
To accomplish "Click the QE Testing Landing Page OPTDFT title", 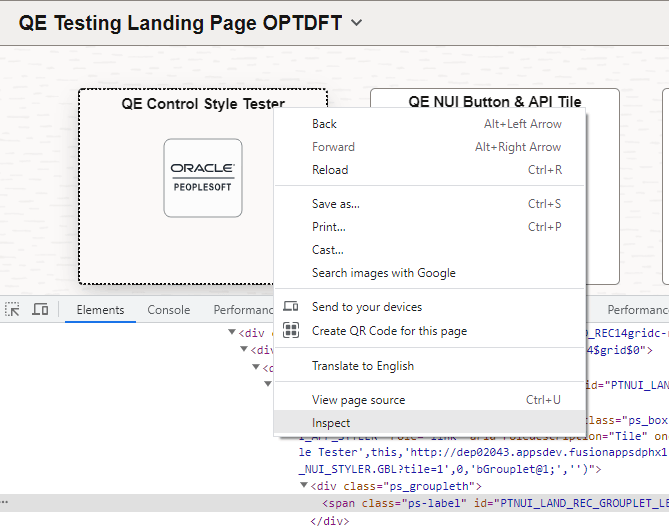I will (180, 23).
